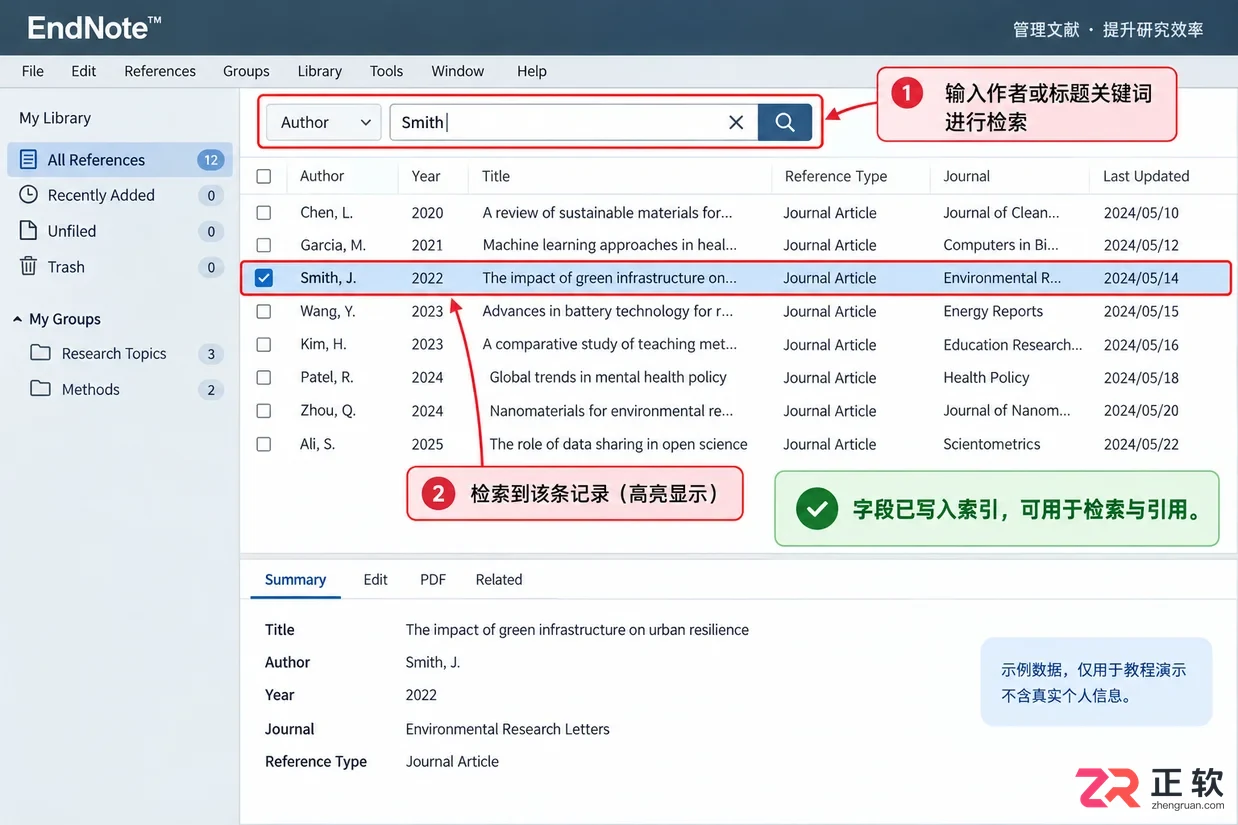Clear the search text with X icon
This screenshot has height=825, width=1238.
click(x=736, y=122)
